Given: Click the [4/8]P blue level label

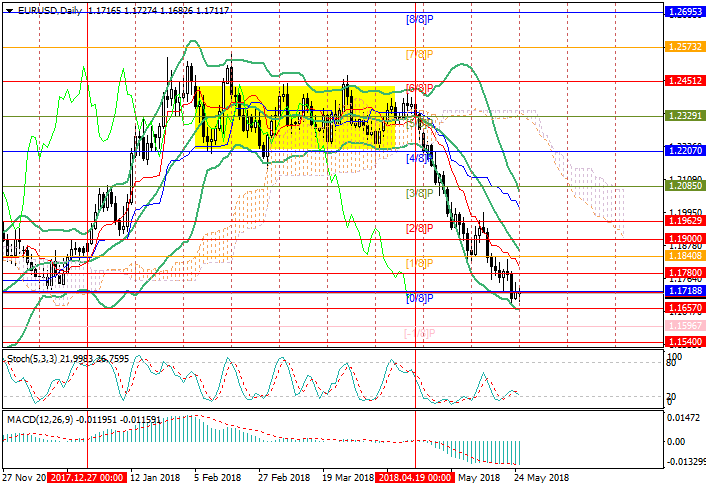Looking at the screenshot, I should pos(418,158).
